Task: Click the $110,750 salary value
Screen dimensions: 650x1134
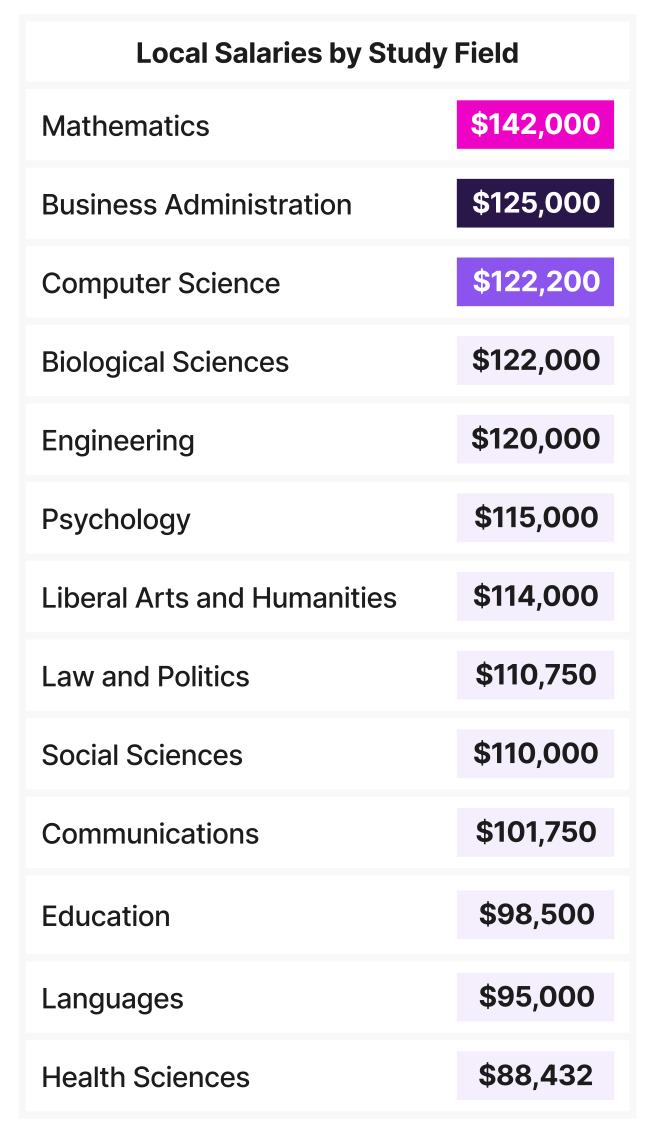Action: [535, 675]
